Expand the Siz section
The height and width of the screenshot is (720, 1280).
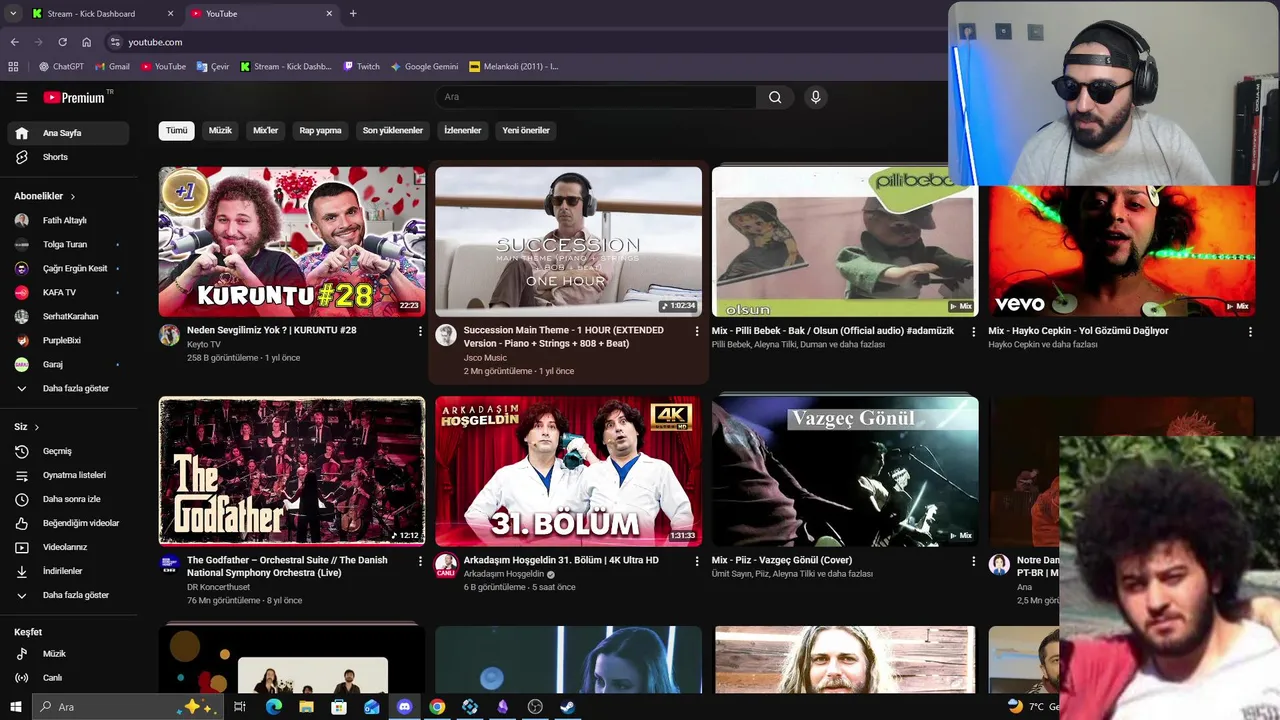click(27, 427)
